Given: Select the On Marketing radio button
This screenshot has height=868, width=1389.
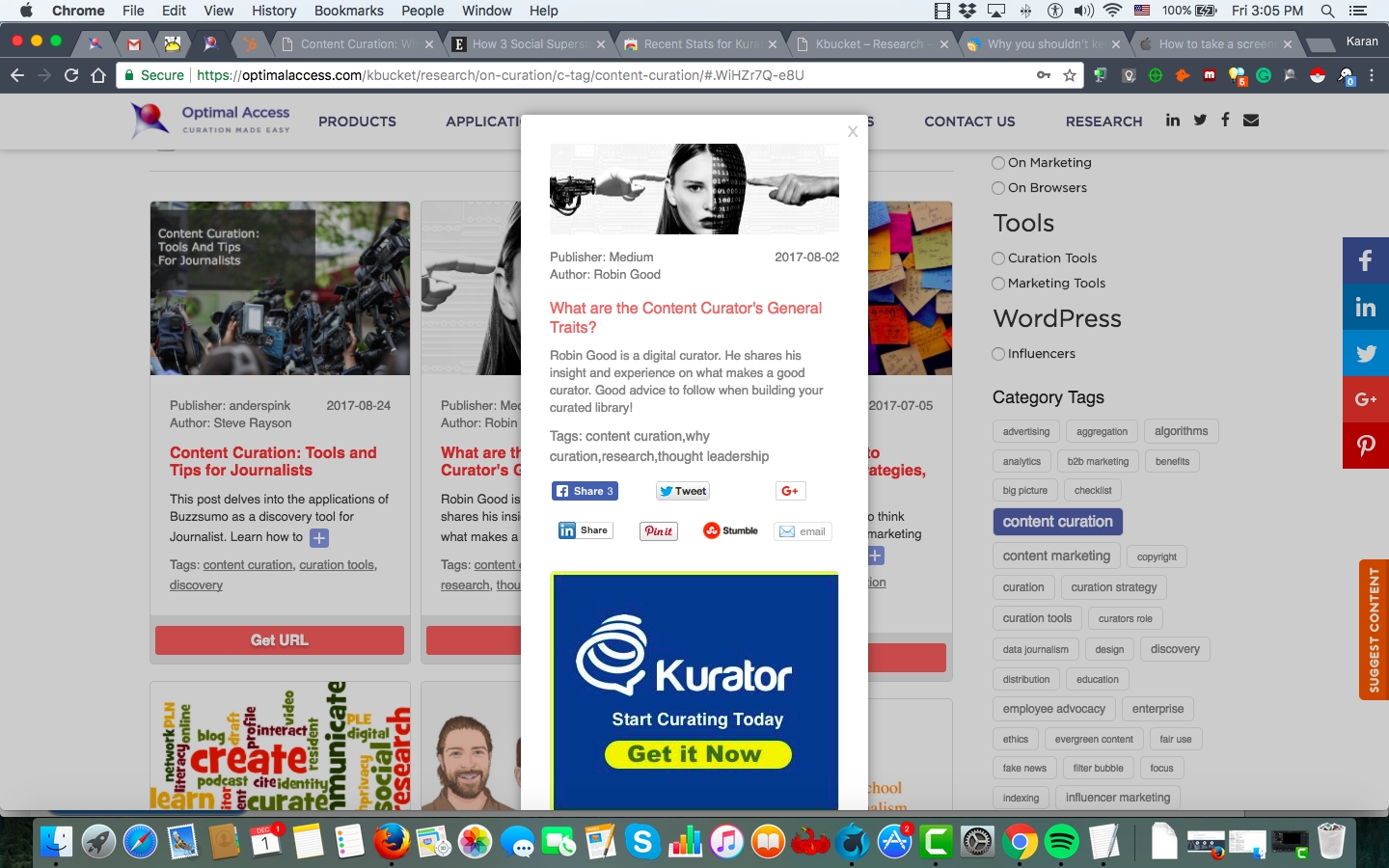Looking at the screenshot, I should click(998, 163).
